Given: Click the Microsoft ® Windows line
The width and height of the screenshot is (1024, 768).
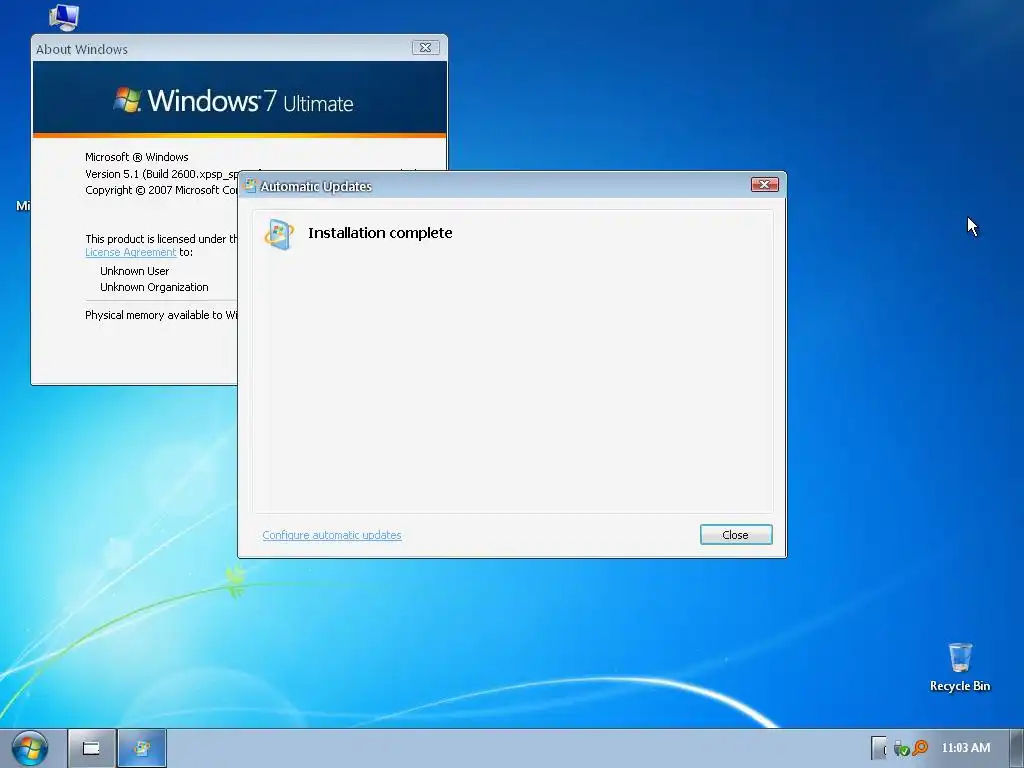Looking at the screenshot, I should 136,157.
